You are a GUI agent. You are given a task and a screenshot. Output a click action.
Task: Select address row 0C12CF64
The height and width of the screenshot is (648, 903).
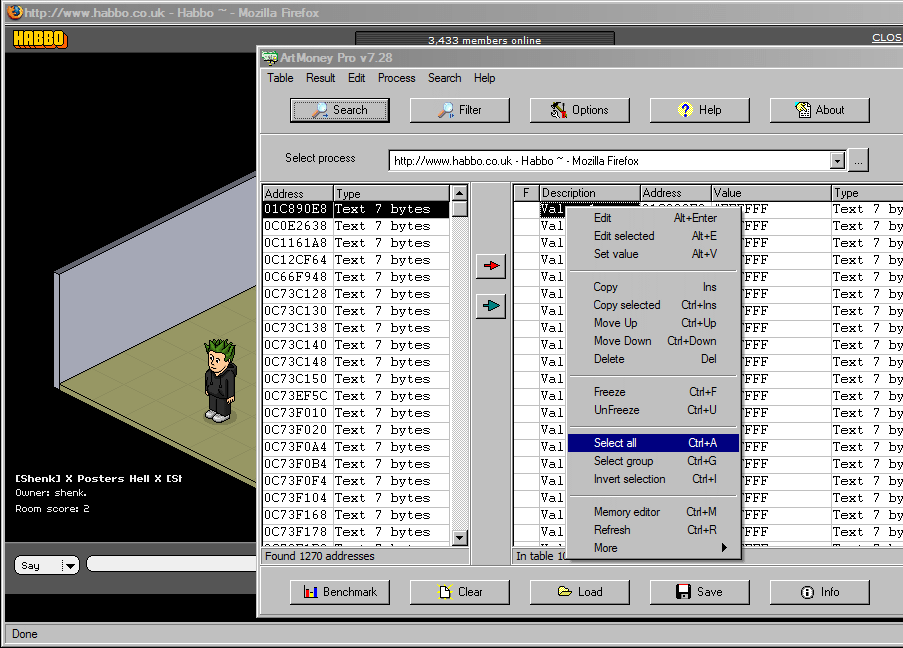pyautogui.click(x=355, y=260)
